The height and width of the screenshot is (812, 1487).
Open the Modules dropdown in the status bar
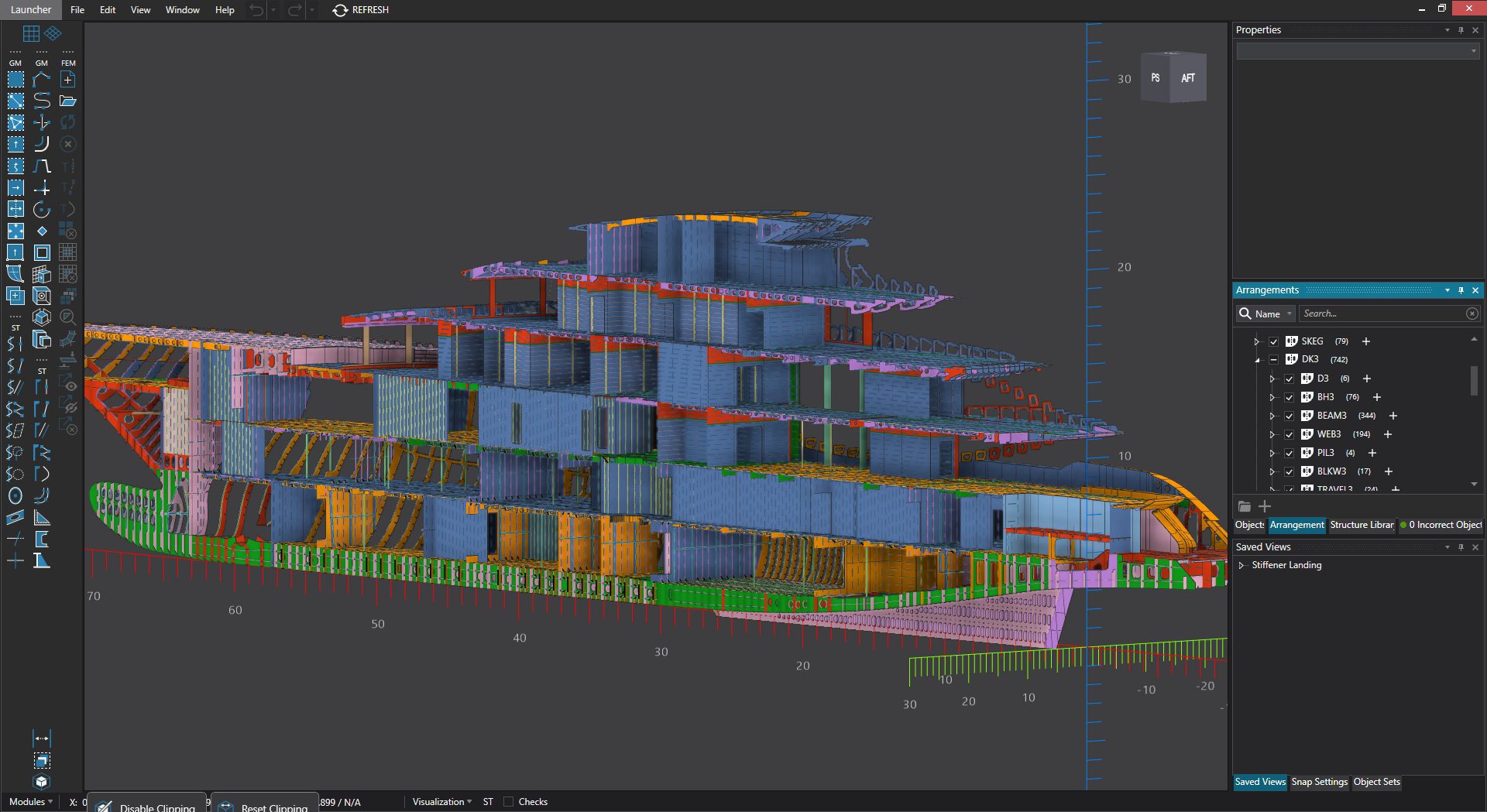point(29,801)
